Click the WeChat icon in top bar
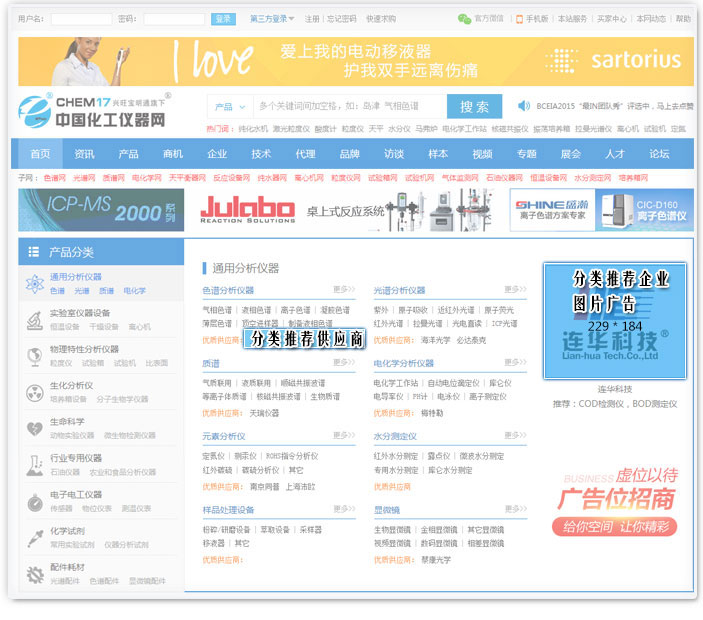 tap(464, 18)
